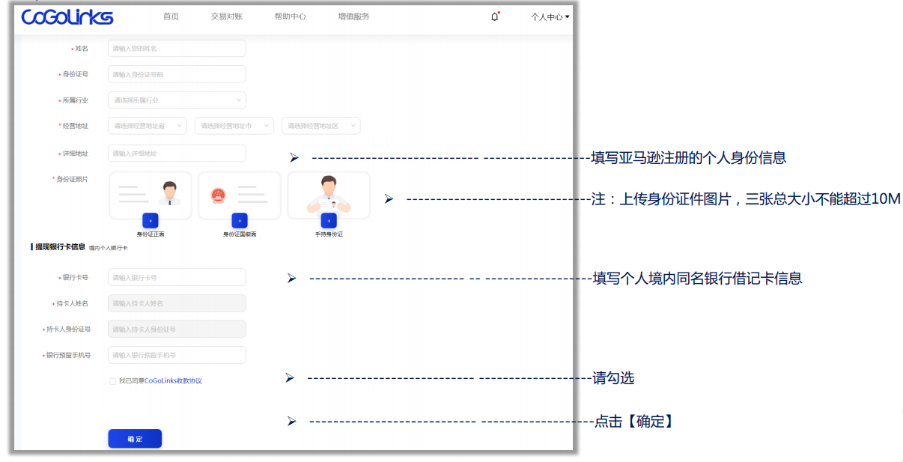Screen dimensions: 903x462
Task: Click upload button for 身份证国徽面
Action: (239, 219)
